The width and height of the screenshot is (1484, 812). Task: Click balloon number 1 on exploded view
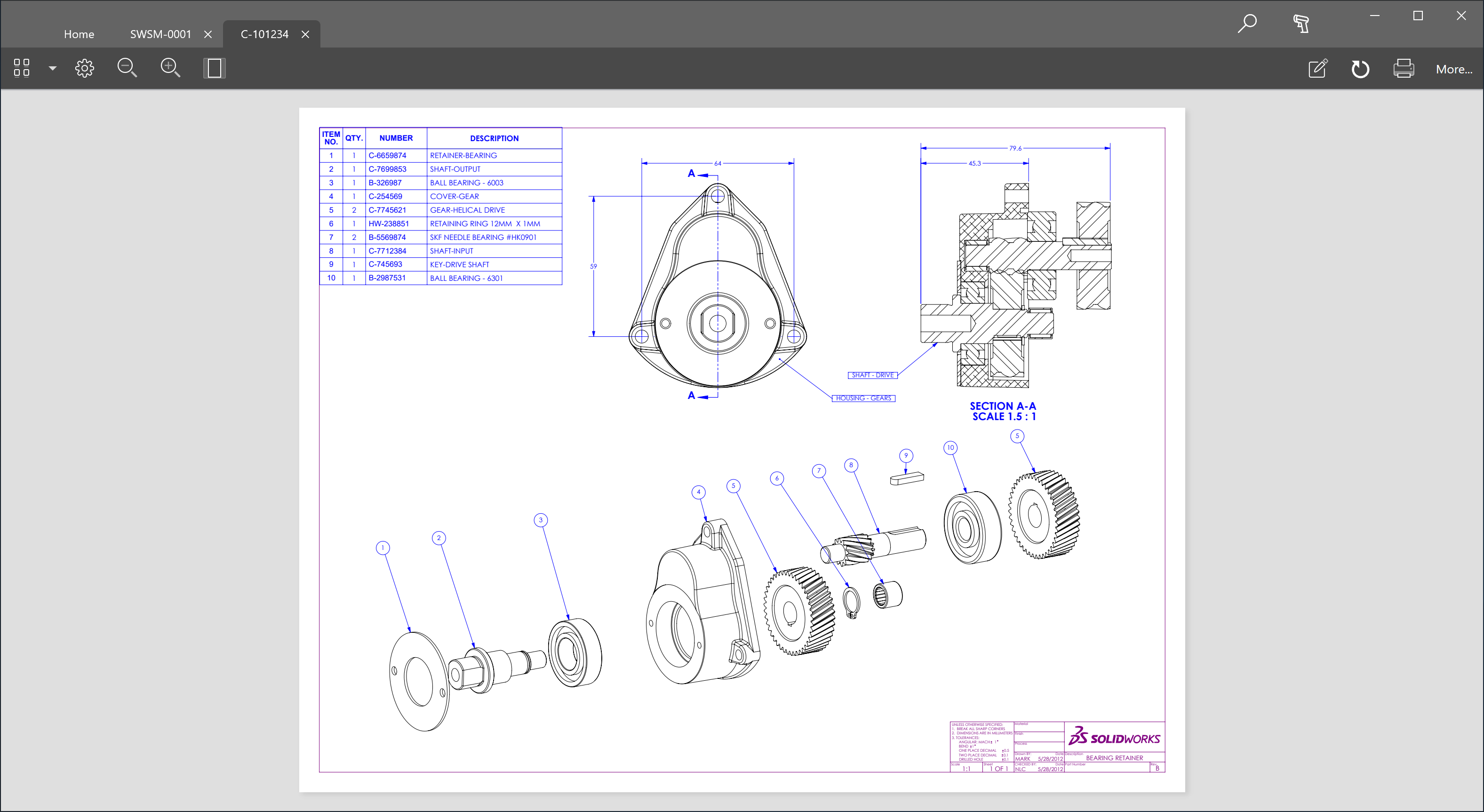click(383, 548)
